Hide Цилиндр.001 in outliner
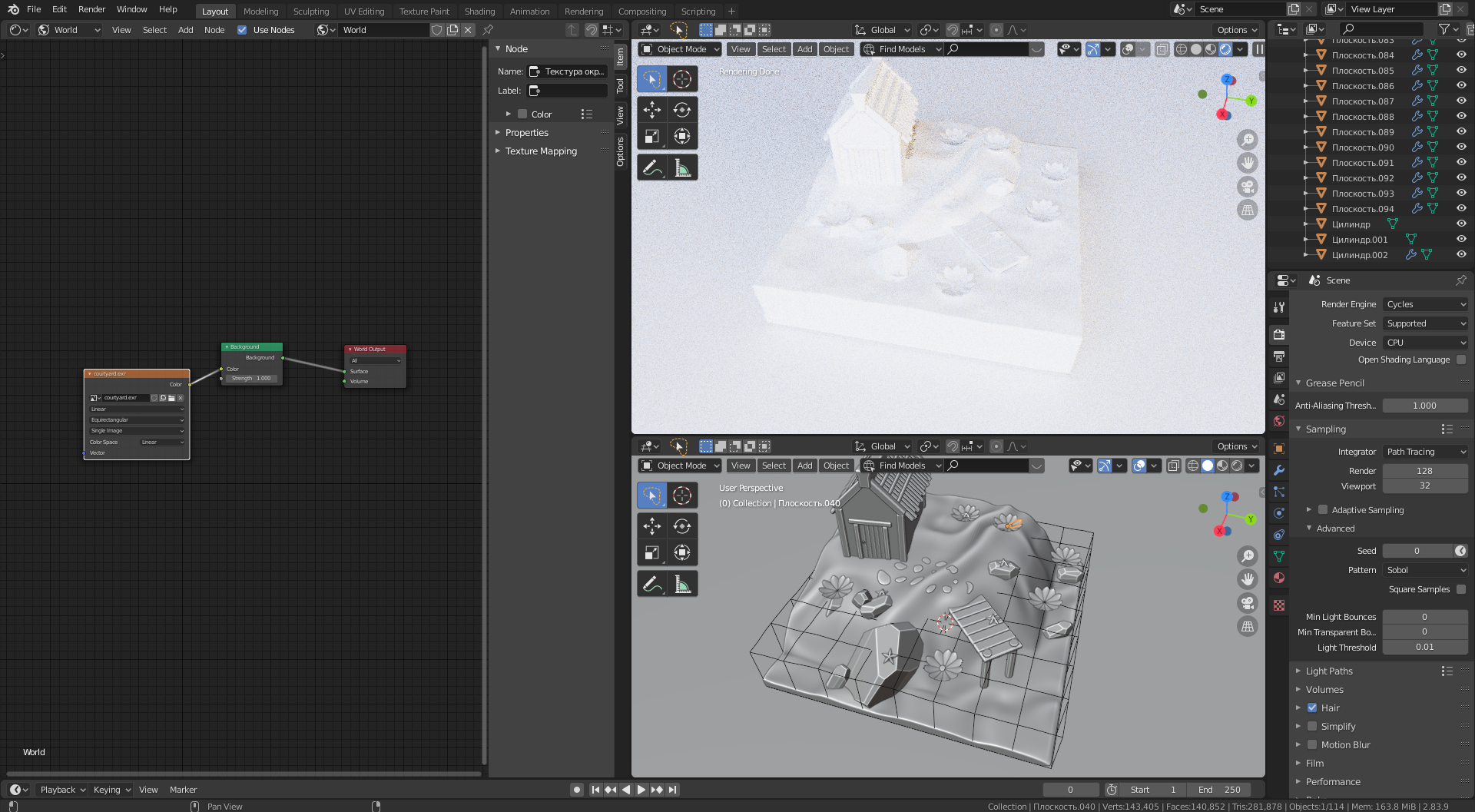 [1461, 240]
